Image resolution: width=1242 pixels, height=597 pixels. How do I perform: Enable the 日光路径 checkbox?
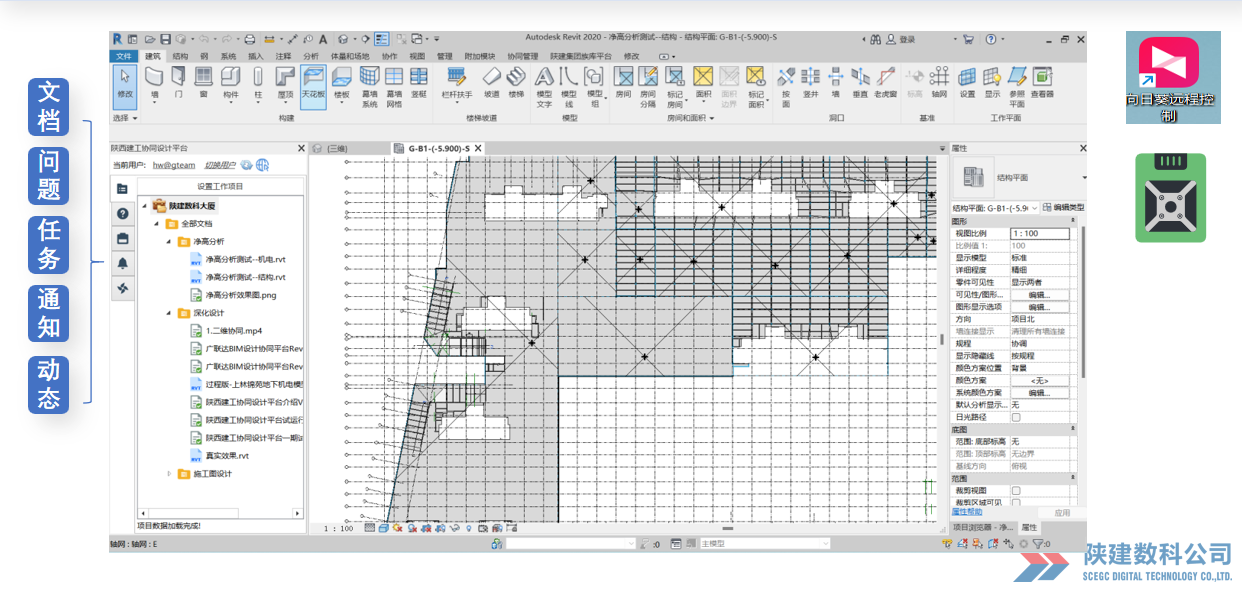(1016, 417)
